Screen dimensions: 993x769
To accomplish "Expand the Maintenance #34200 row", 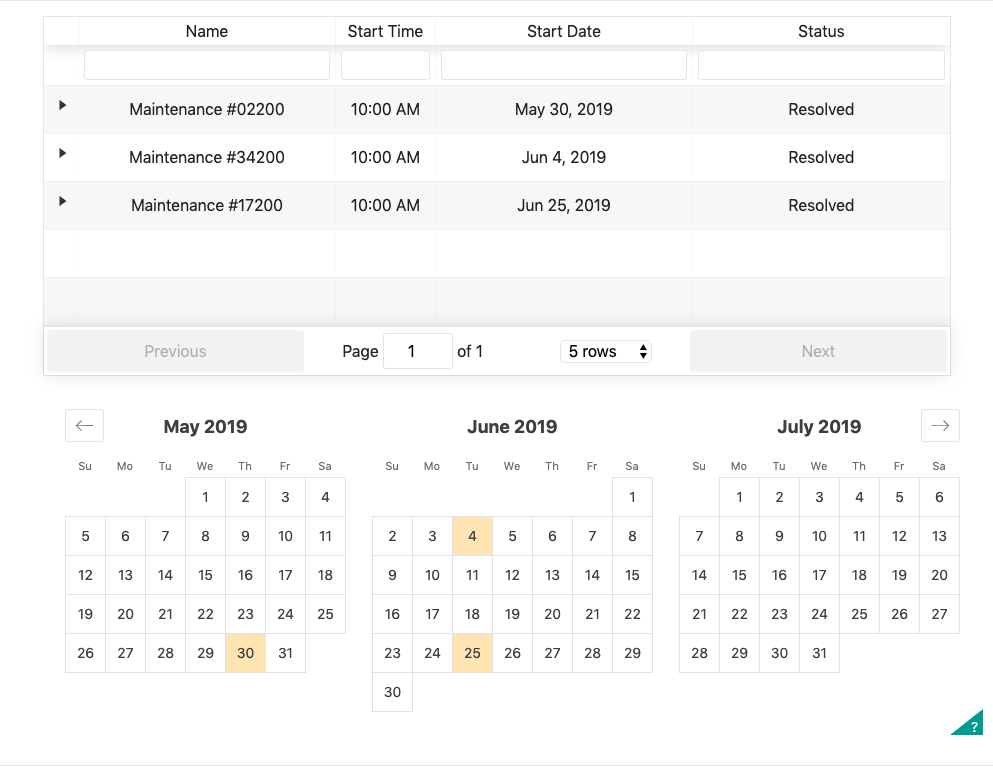I will tap(62, 153).
